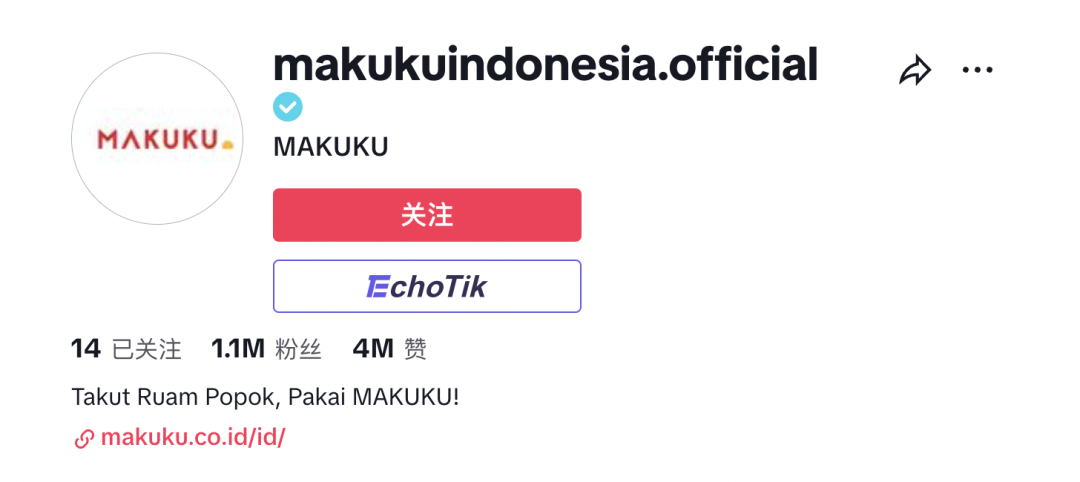Image resolution: width=1080 pixels, height=482 pixels.
Task: Open the 粉丝 followers label
Action: point(298,350)
